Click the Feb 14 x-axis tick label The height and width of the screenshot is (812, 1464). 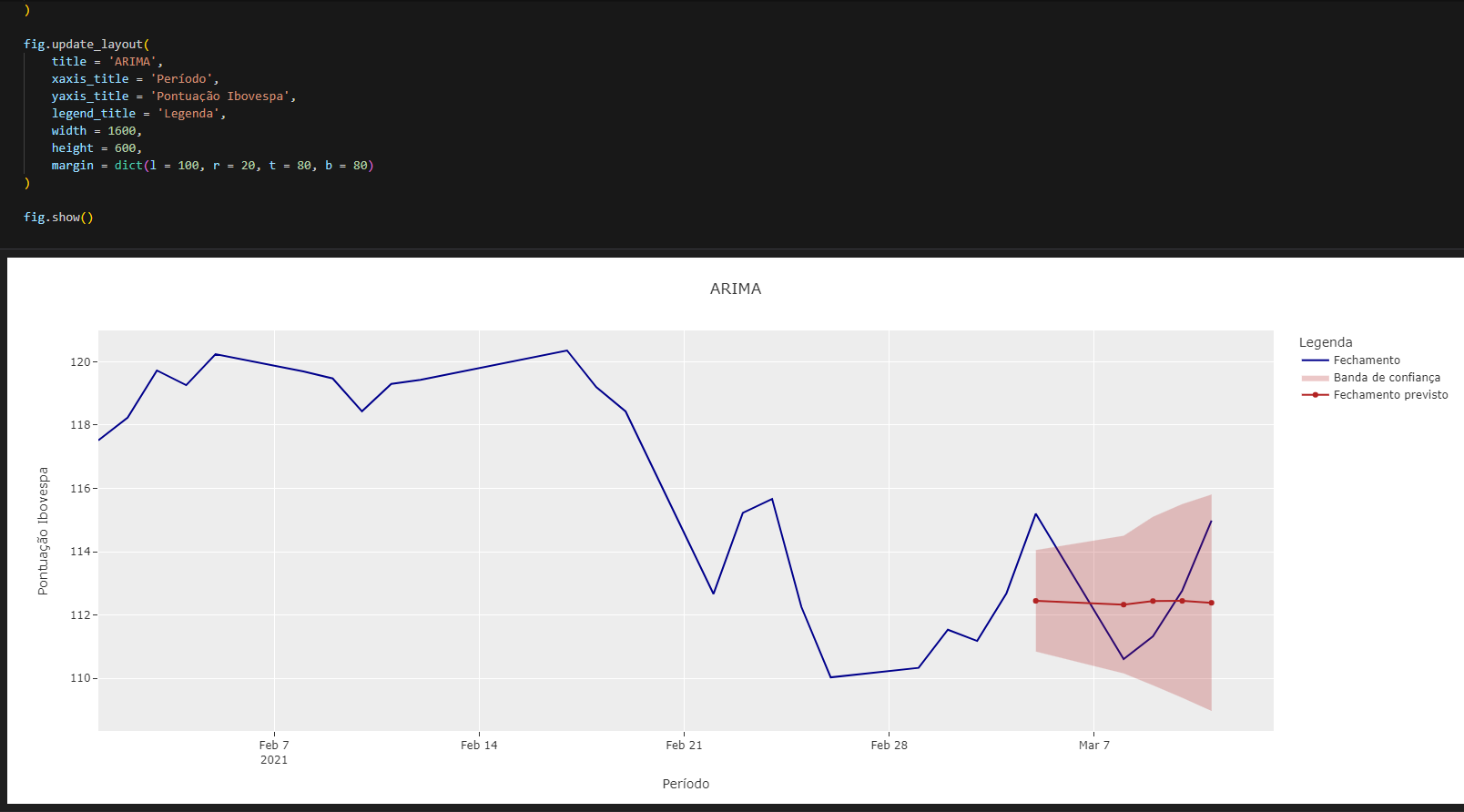(x=479, y=746)
